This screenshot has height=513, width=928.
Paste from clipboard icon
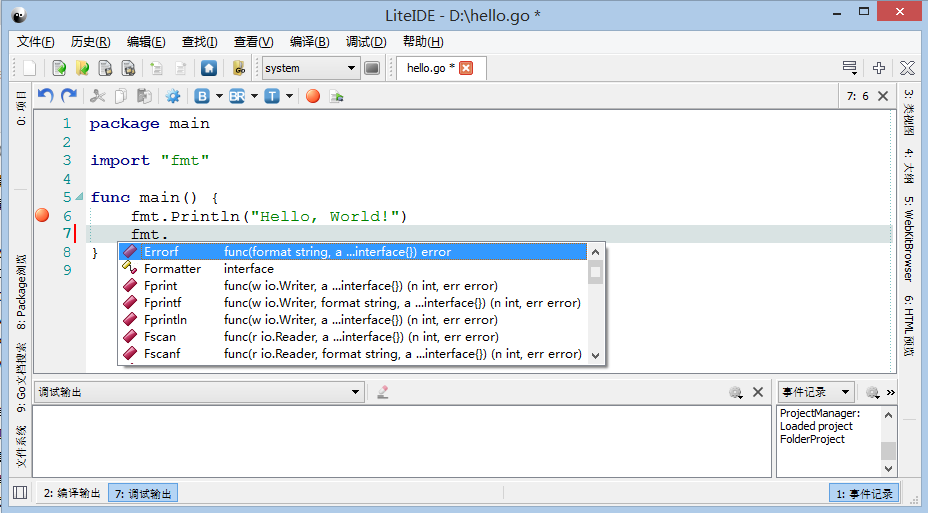144,96
